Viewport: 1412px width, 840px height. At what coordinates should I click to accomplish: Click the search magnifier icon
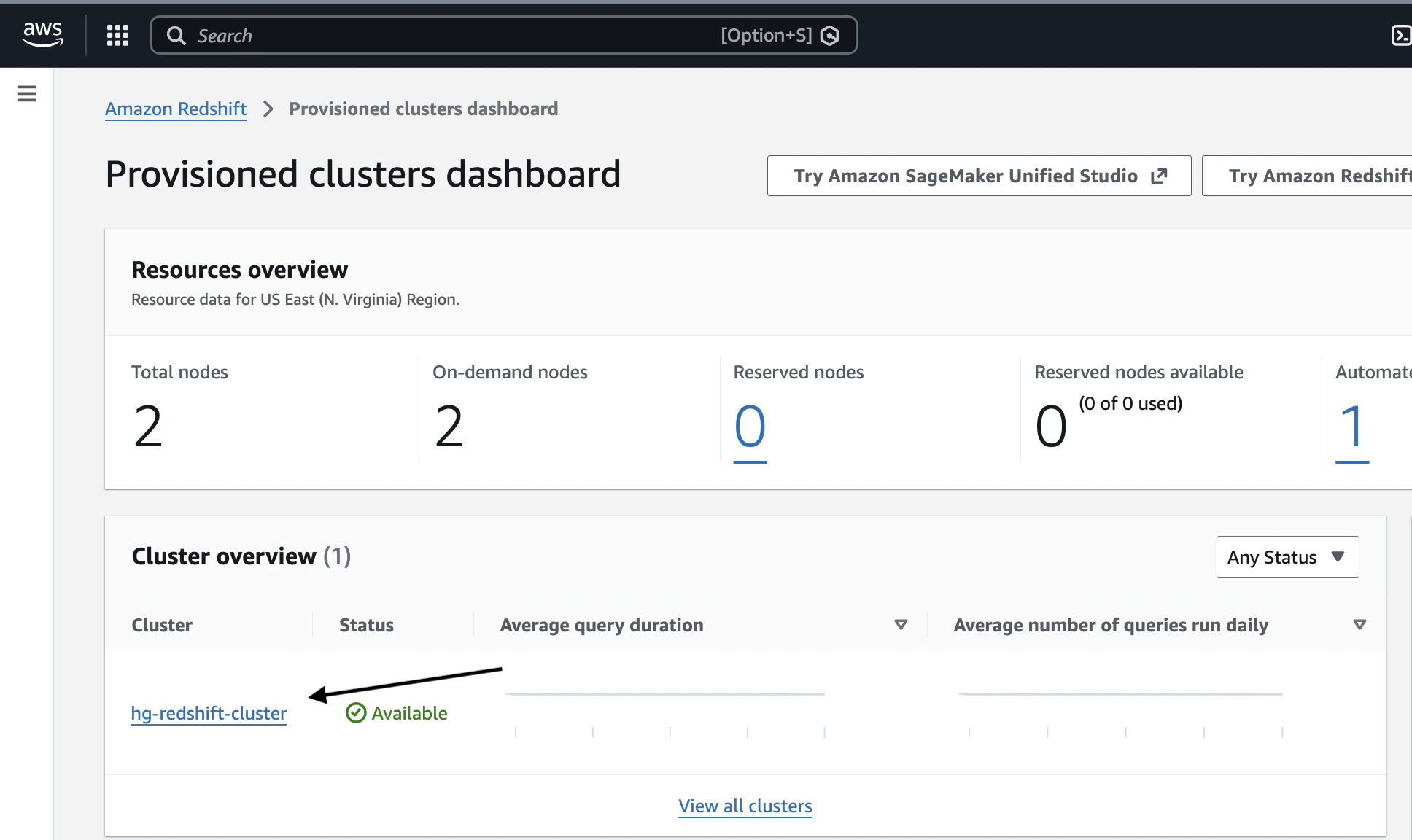point(176,35)
